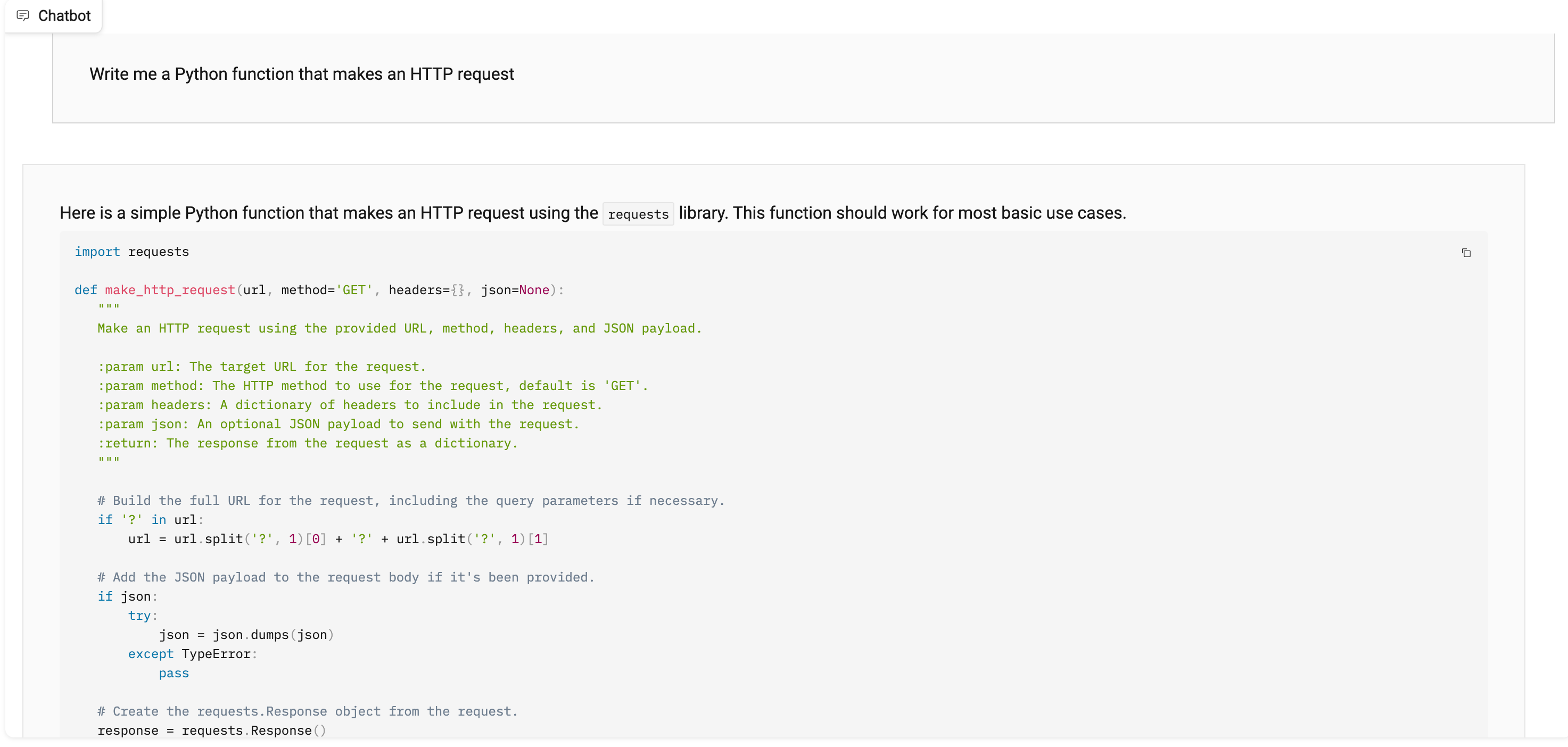Click the ':param headers:' docstring line

(x=350, y=405)
